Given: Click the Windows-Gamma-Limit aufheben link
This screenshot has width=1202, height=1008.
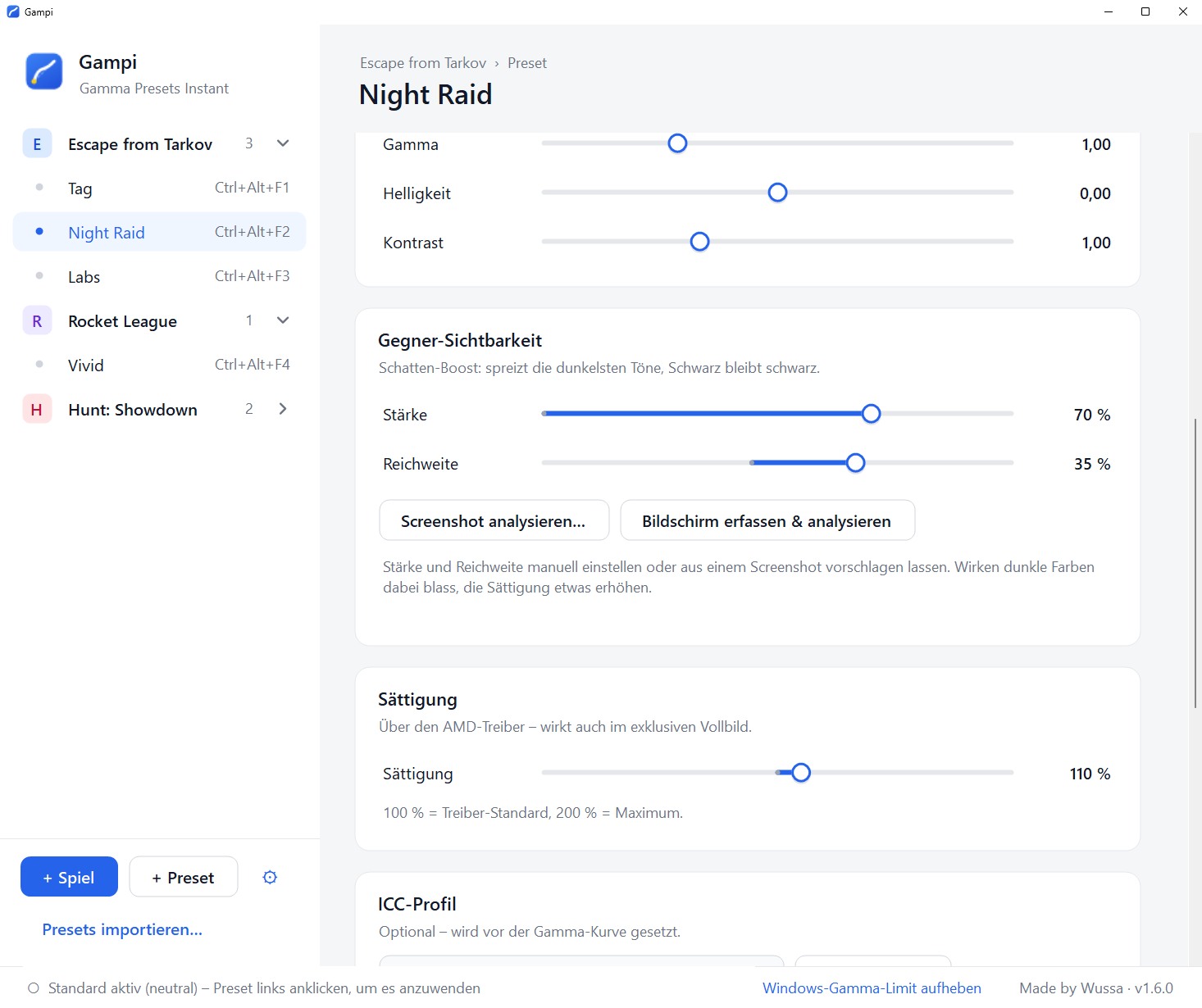Looking at the screenshot, I should [872, 988].
